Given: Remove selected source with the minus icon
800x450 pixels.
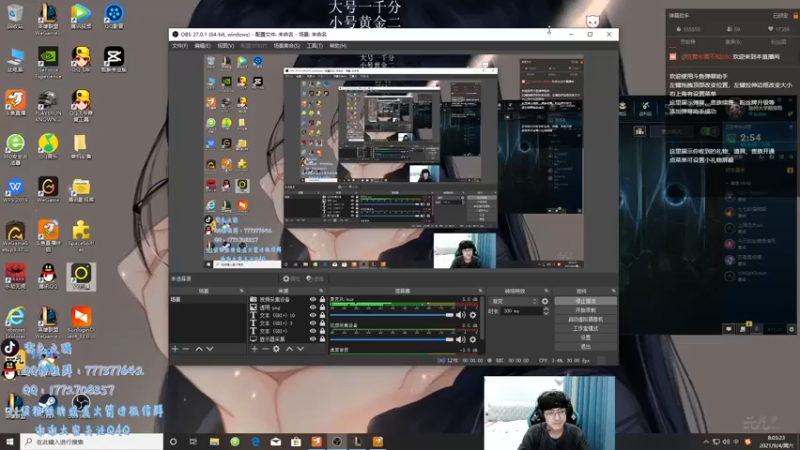Looking at the screenshot, I should tap(265, 349).
